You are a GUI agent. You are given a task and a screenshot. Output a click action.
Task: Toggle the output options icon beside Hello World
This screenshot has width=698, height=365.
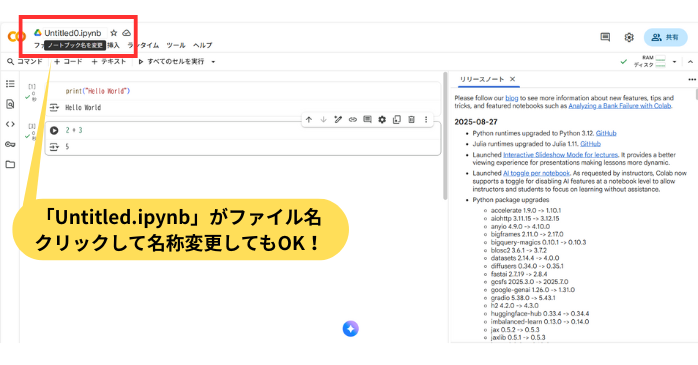coord(54,107)
